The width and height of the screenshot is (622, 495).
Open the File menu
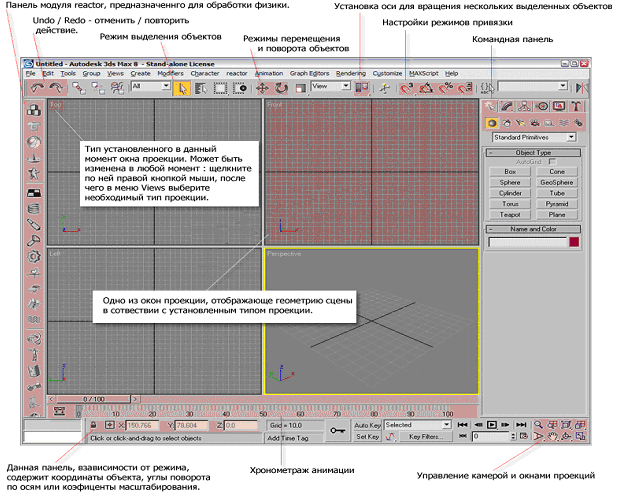[x=31, y=73]
